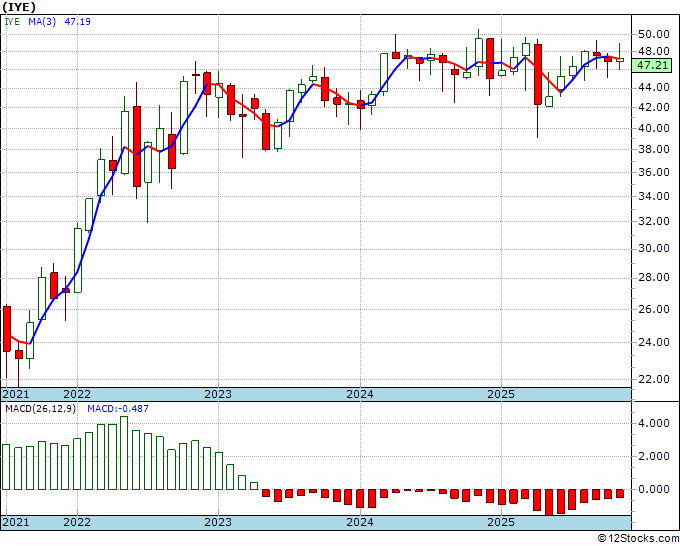Click the 32.00 price axis label
This screenshot has height=546, width=680.
click(653, 221)
